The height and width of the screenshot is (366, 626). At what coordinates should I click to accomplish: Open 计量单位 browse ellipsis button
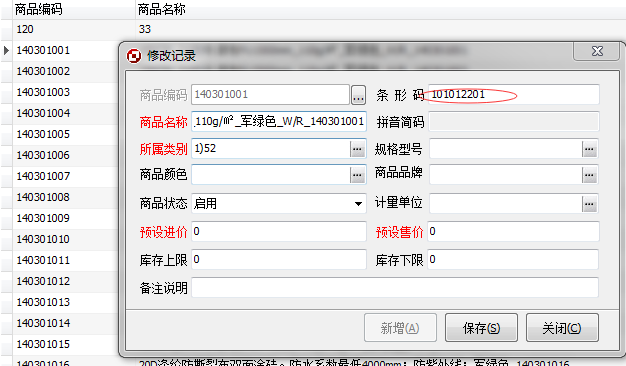point(589,204)
